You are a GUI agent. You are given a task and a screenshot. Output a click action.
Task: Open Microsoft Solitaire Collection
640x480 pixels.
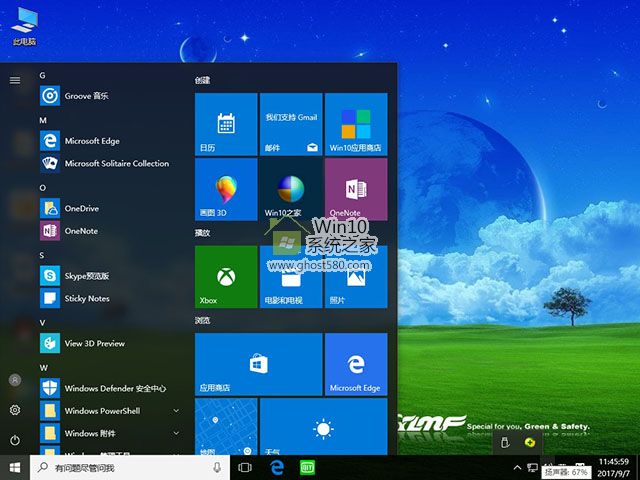(x=110, y=163)
